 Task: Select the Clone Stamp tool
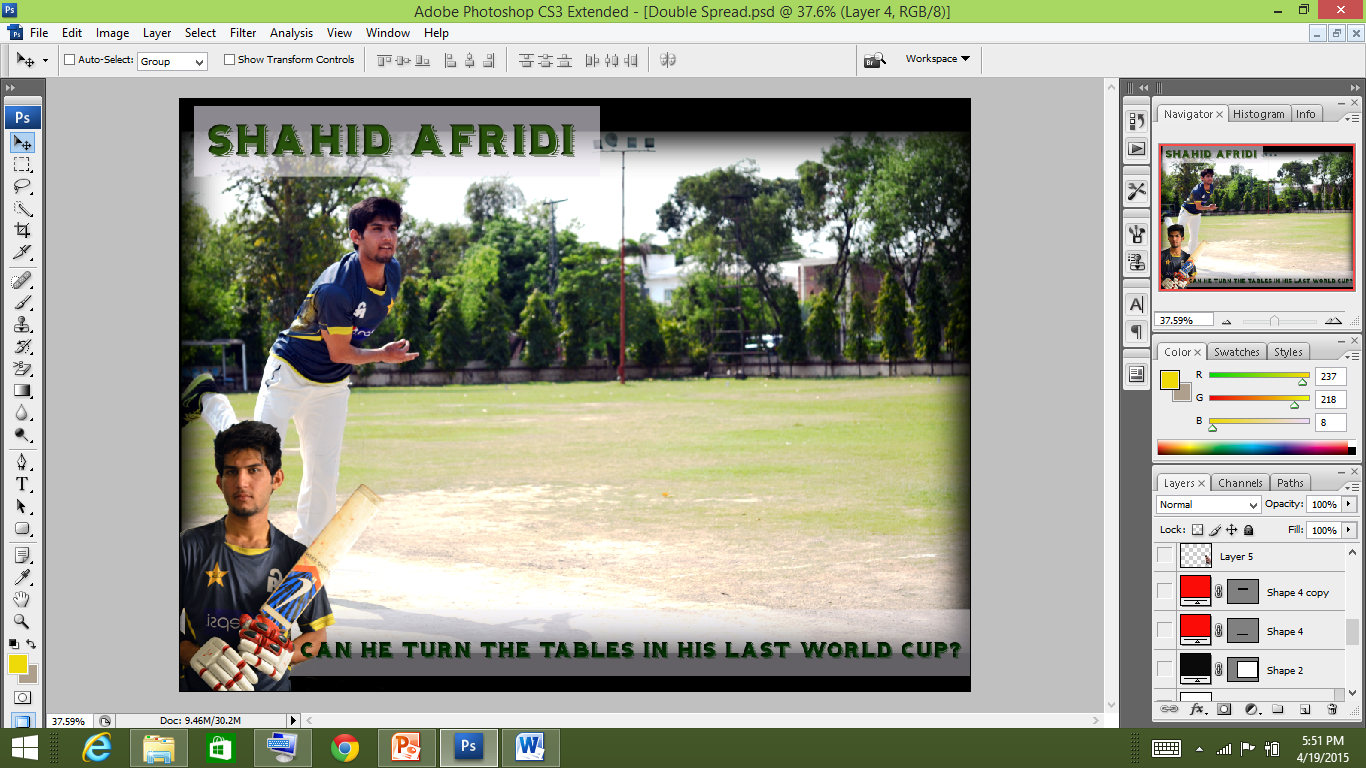[22, 324]
